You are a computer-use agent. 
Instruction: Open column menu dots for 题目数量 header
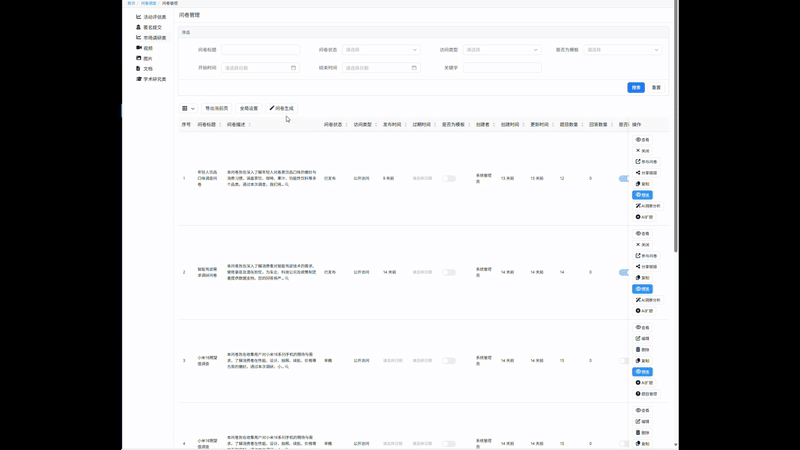coord(582,124)
